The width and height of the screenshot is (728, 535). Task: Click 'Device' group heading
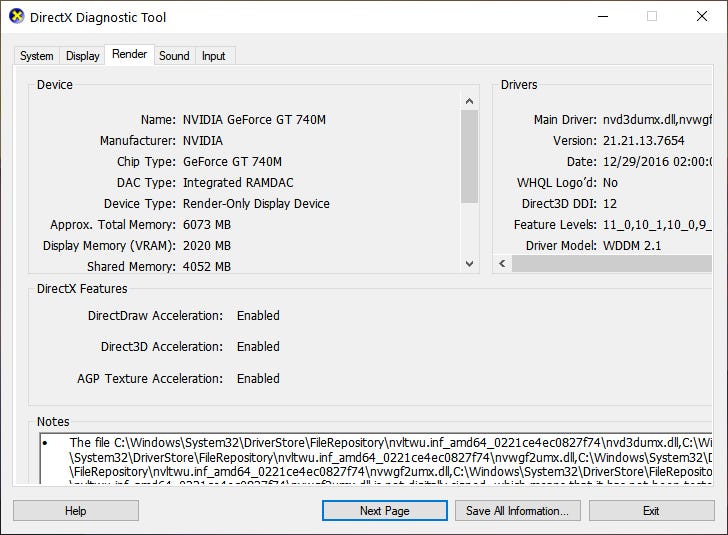point(55,85)
